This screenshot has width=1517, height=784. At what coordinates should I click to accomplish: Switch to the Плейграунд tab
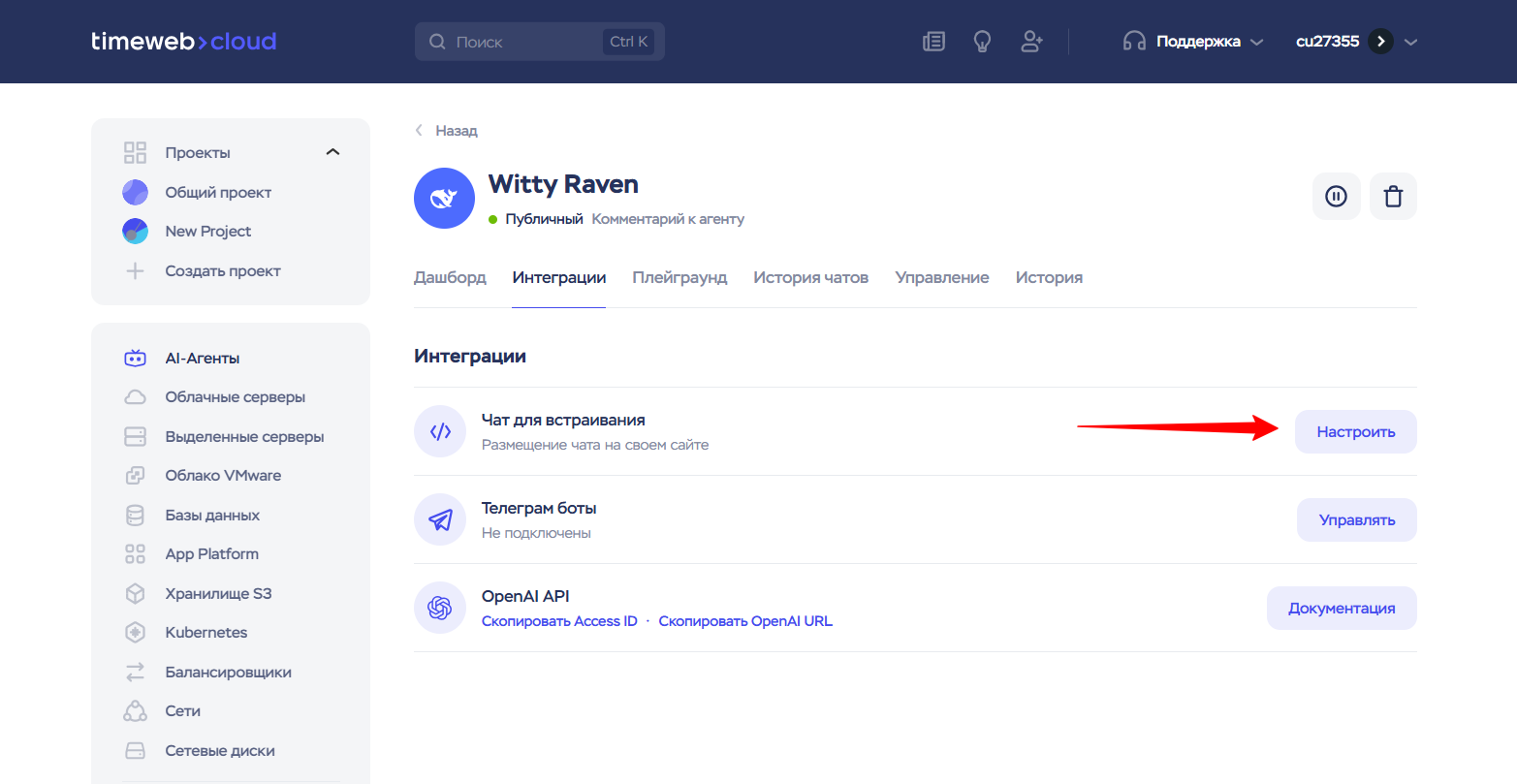679,278
